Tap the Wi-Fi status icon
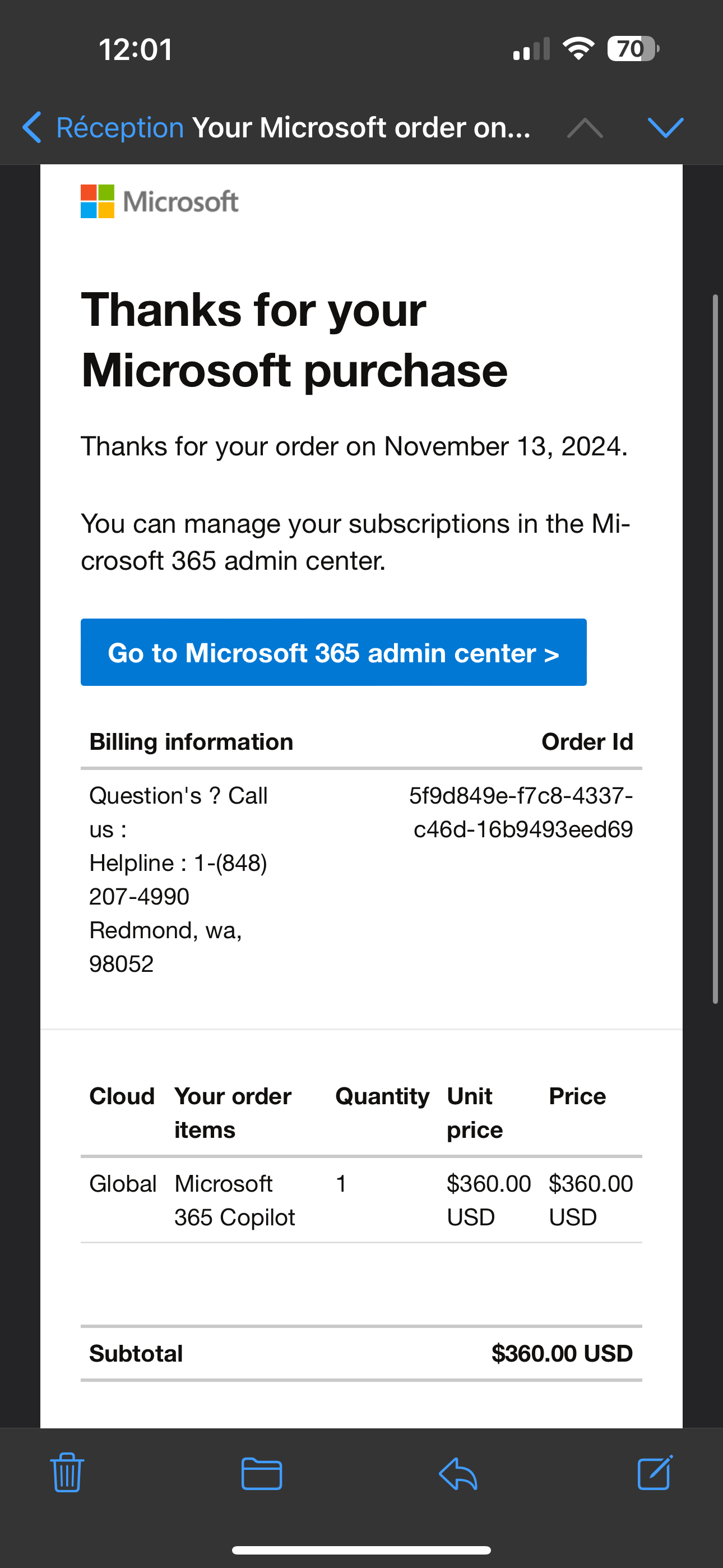Image resolution: width=723 pixels, height=1568 pixels. [x=579, y=49]
